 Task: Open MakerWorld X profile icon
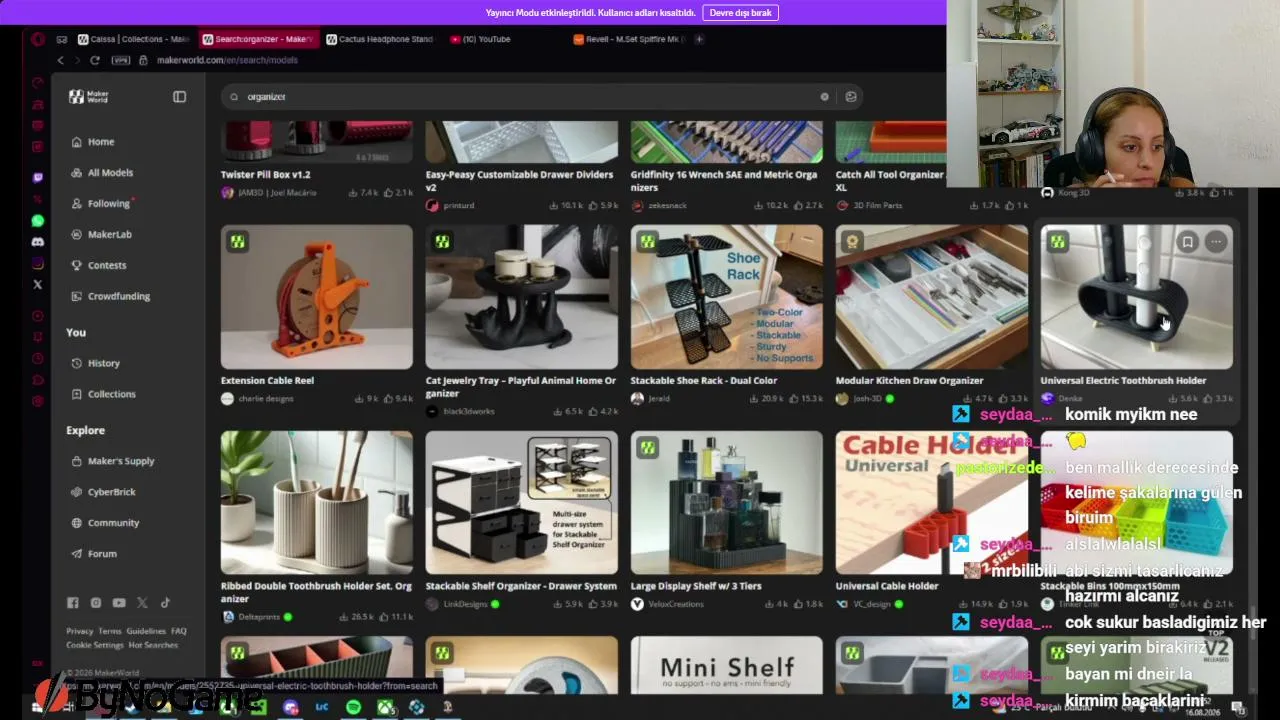point(142,603)
